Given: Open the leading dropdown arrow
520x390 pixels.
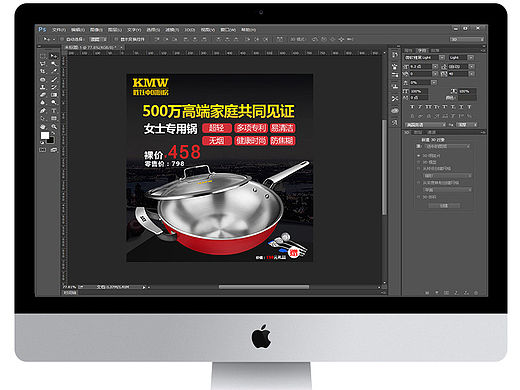Looking at the screenshot, I should click(x=471, y=66).
